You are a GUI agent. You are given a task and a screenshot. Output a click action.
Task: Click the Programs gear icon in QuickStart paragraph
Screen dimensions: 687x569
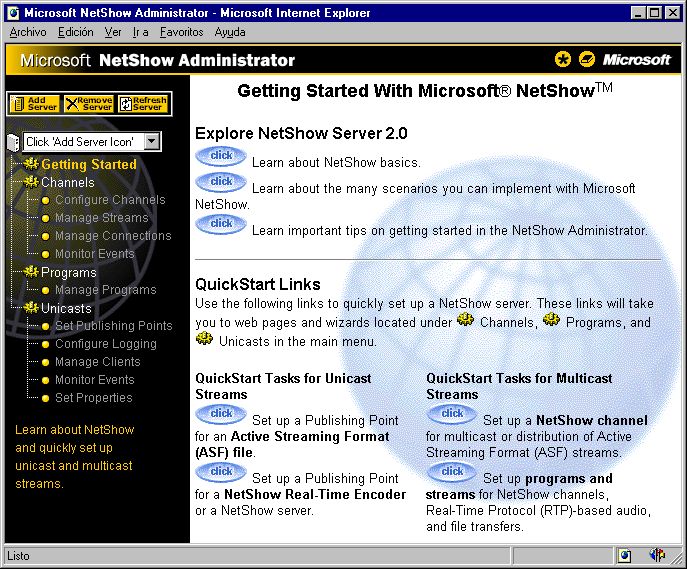pos(551,319)
